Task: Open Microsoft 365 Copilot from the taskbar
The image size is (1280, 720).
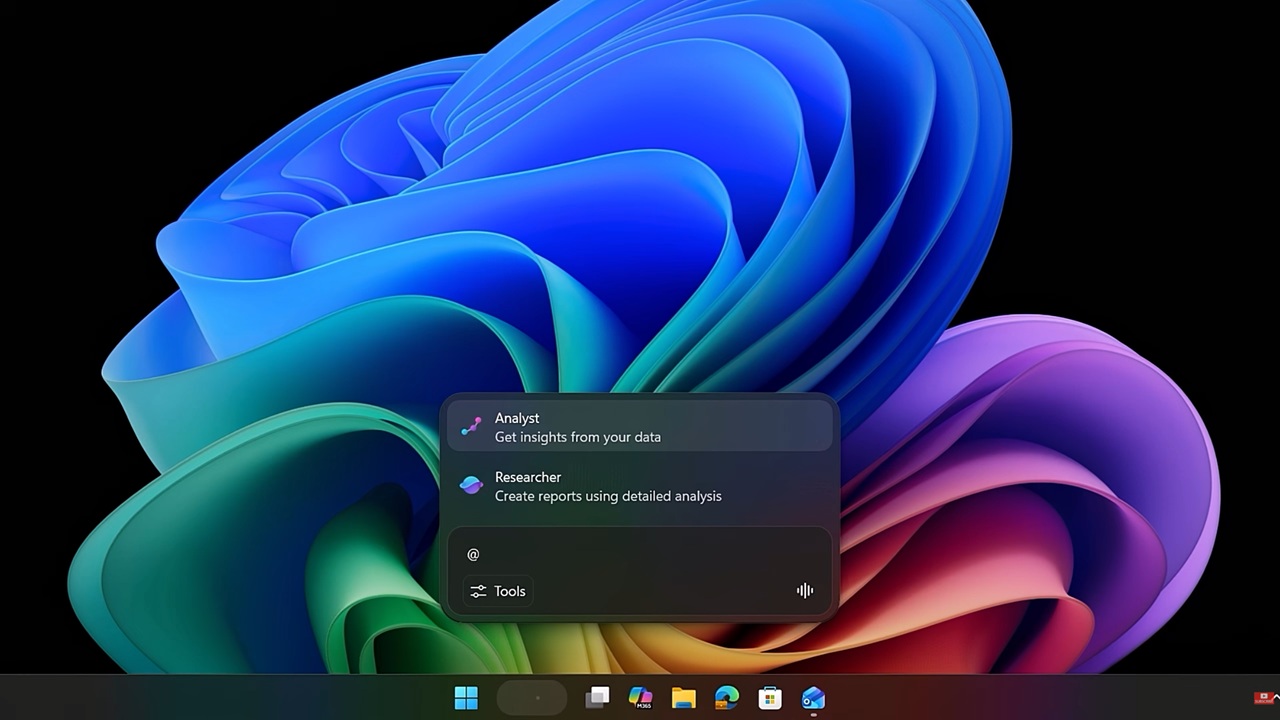Action: coord(641,697)
